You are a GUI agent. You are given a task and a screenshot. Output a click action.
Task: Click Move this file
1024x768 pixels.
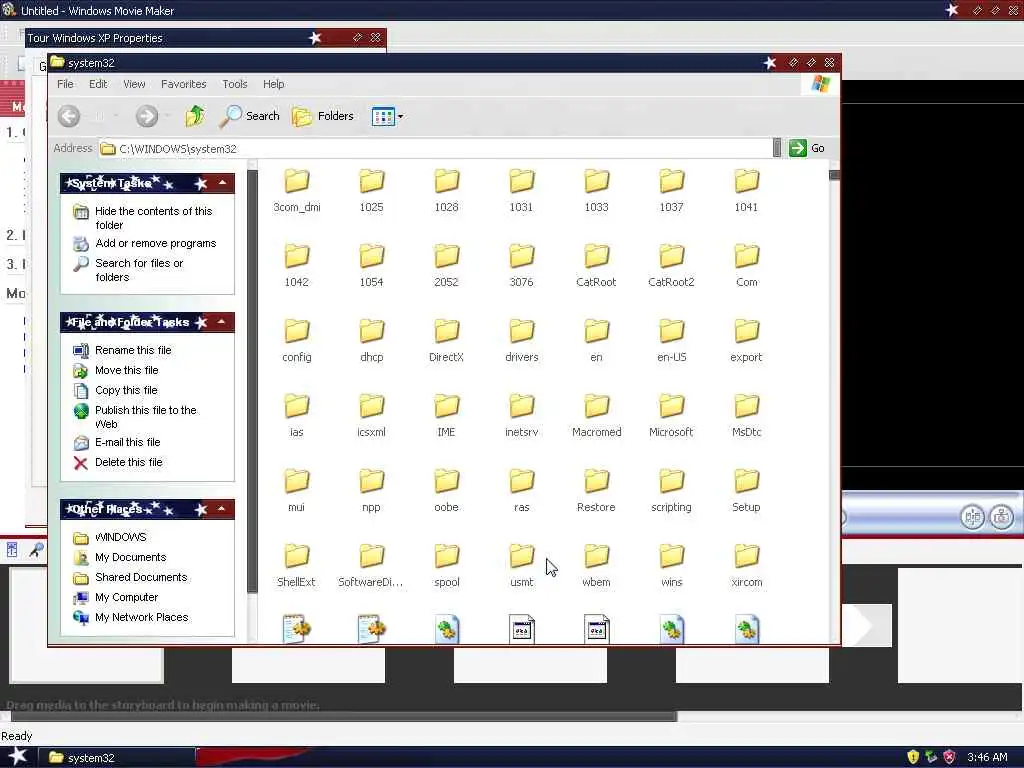(x=127, y=370)
